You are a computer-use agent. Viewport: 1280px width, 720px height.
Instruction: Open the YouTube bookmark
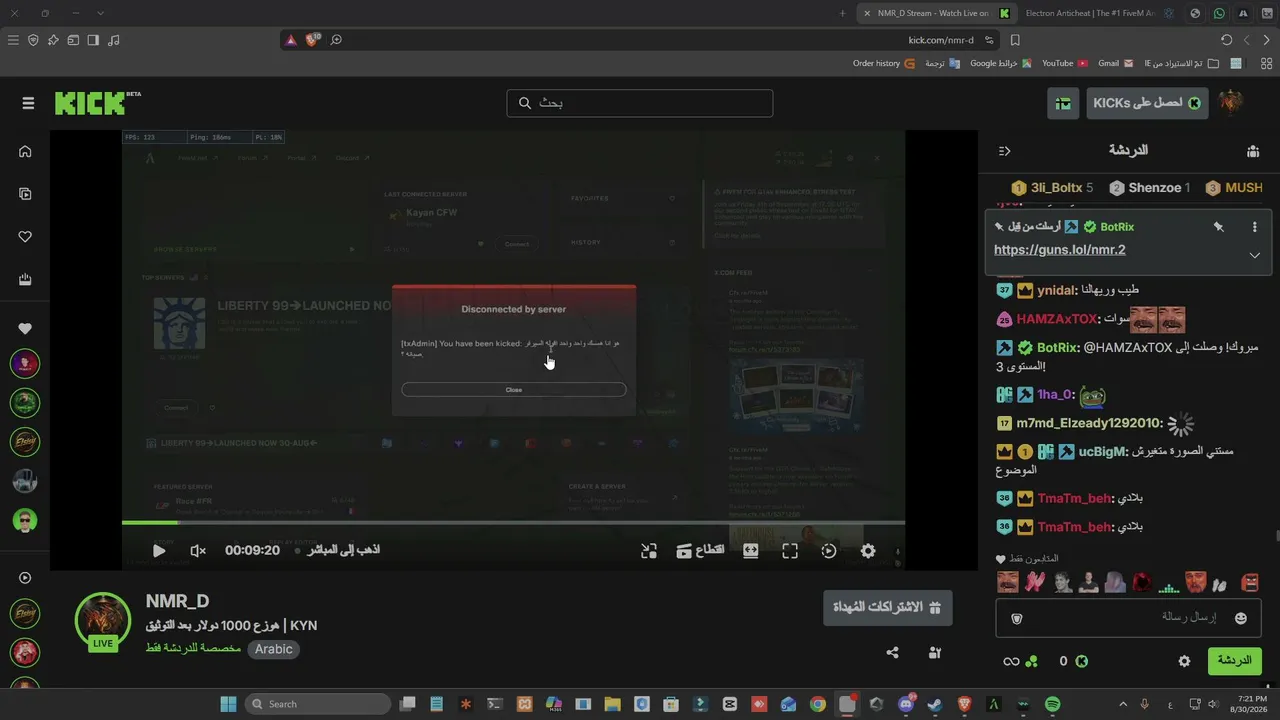1065,63
